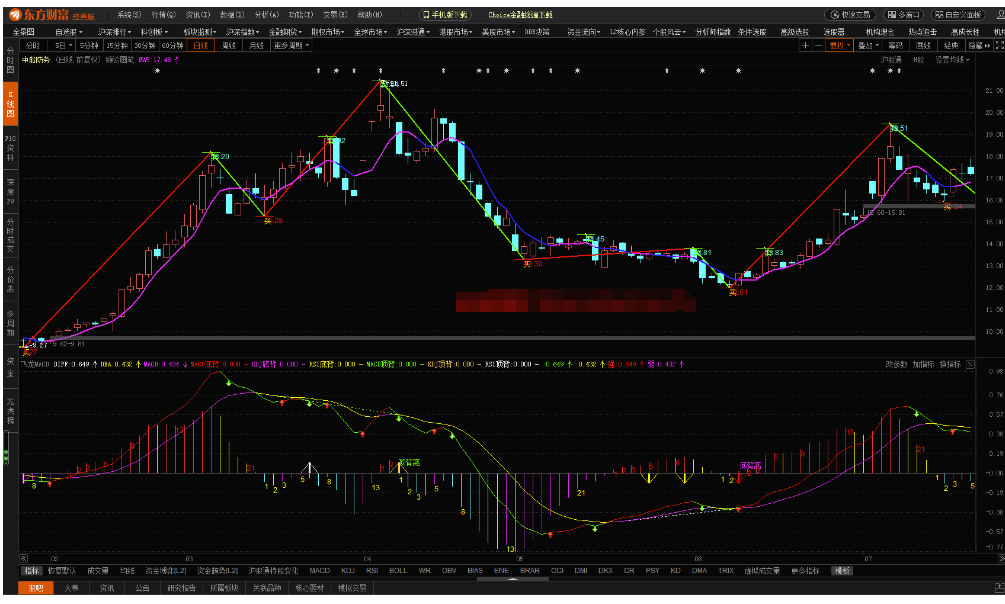Open the 分析(A) menu

coord(266,16)
